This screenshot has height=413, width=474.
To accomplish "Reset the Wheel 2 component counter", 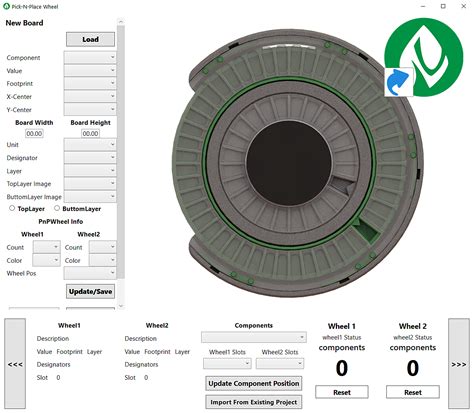I will click(413, 392).
